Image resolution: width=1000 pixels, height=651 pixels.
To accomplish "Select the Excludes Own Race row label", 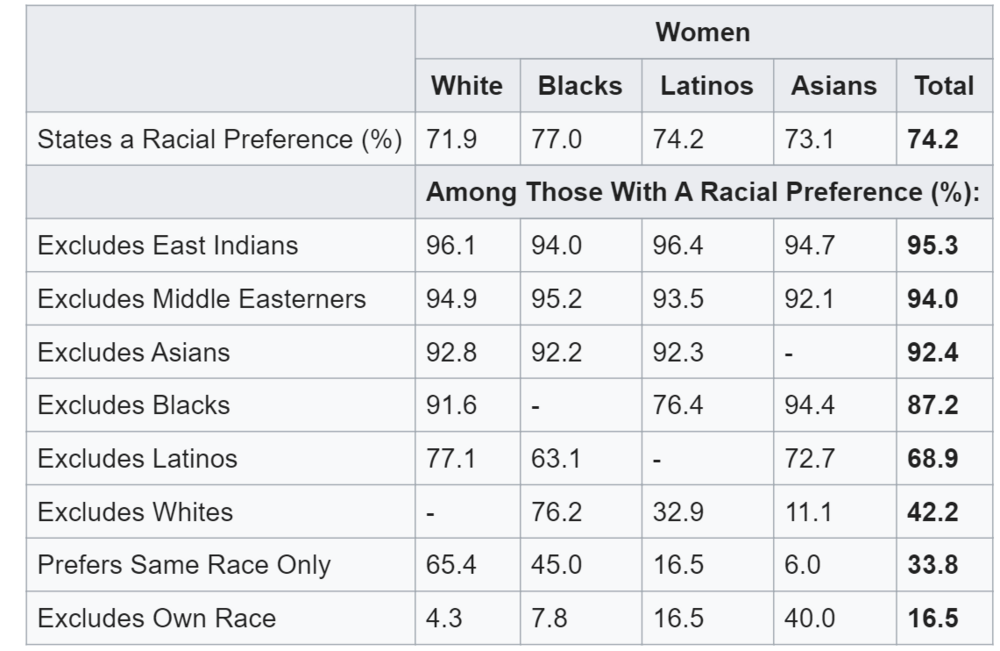I will point(156,618).
